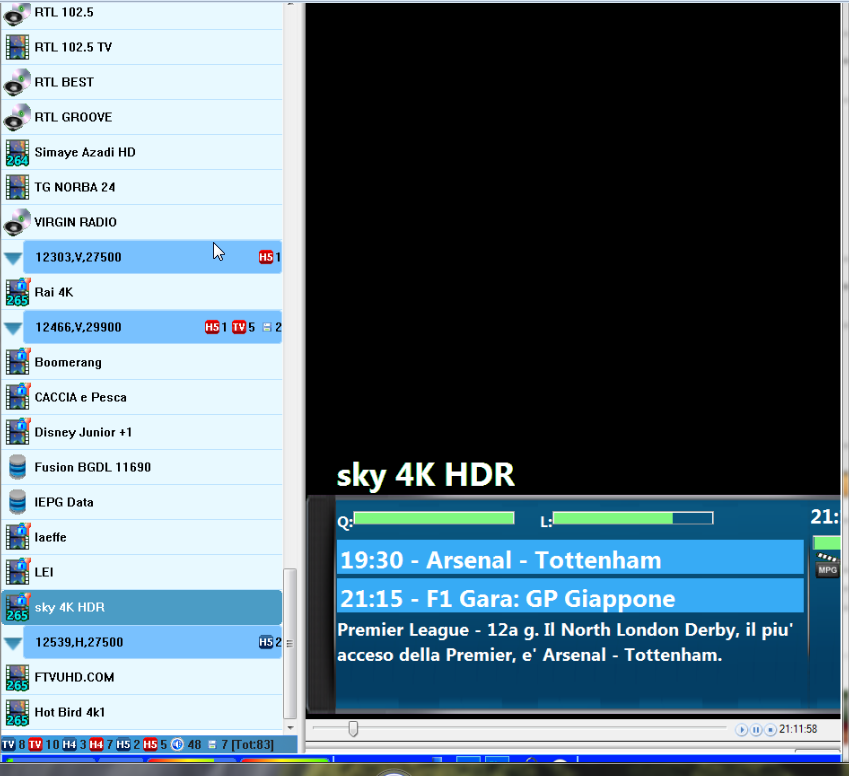Click the data service icon for Fusion BGDL 11690

pos(17,467)
